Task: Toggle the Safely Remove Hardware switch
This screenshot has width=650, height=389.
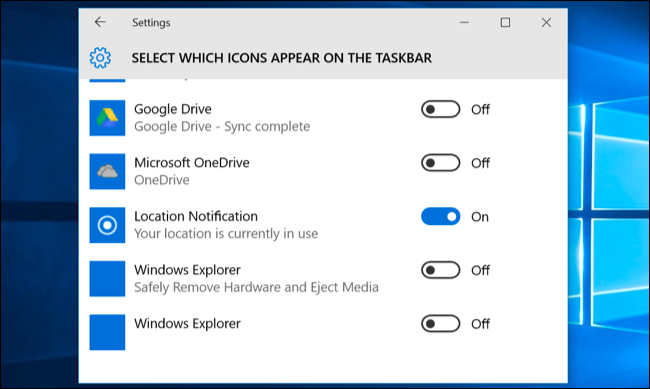Action: tap(441, 270)
